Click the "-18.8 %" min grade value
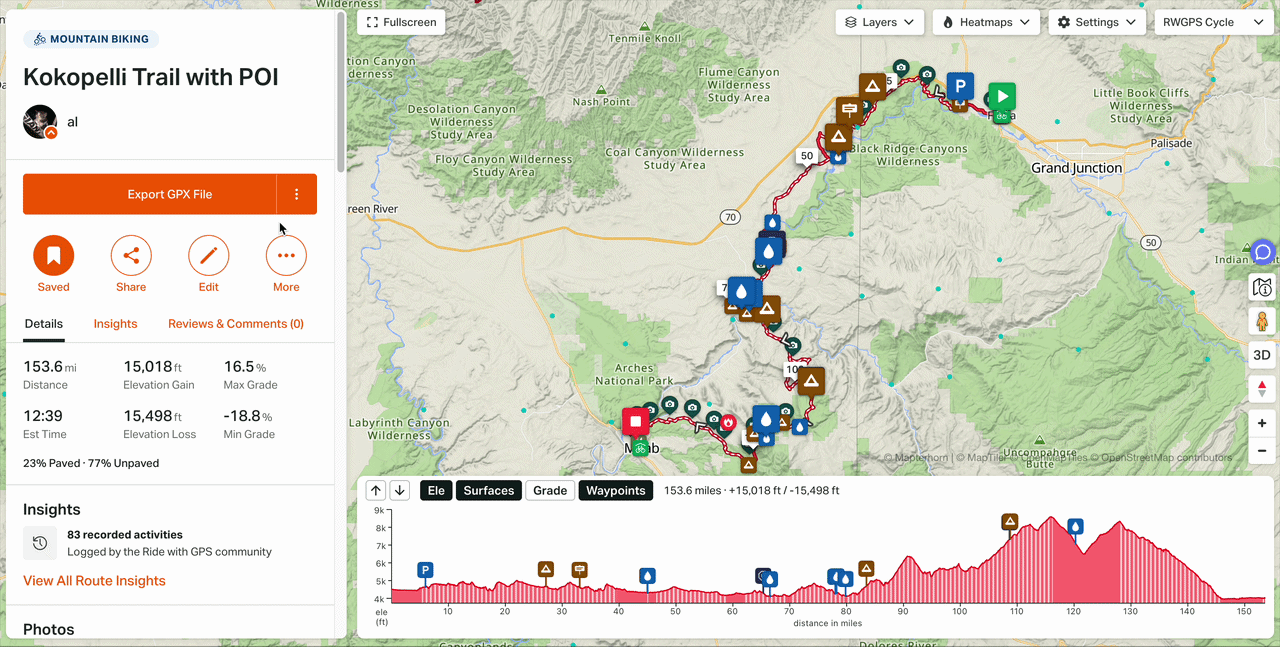Screen dimensions: 1280x647 point(249,416)
